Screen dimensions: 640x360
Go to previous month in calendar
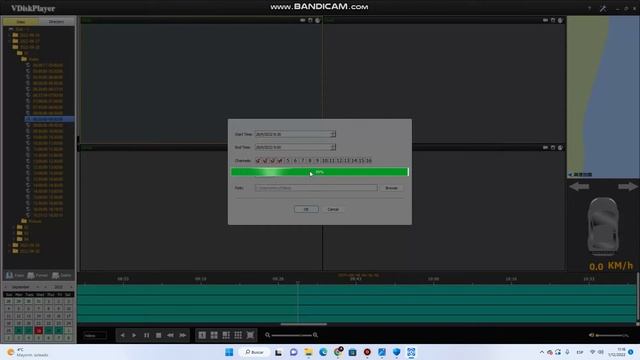pyautogui.click(x=6, y=287)
